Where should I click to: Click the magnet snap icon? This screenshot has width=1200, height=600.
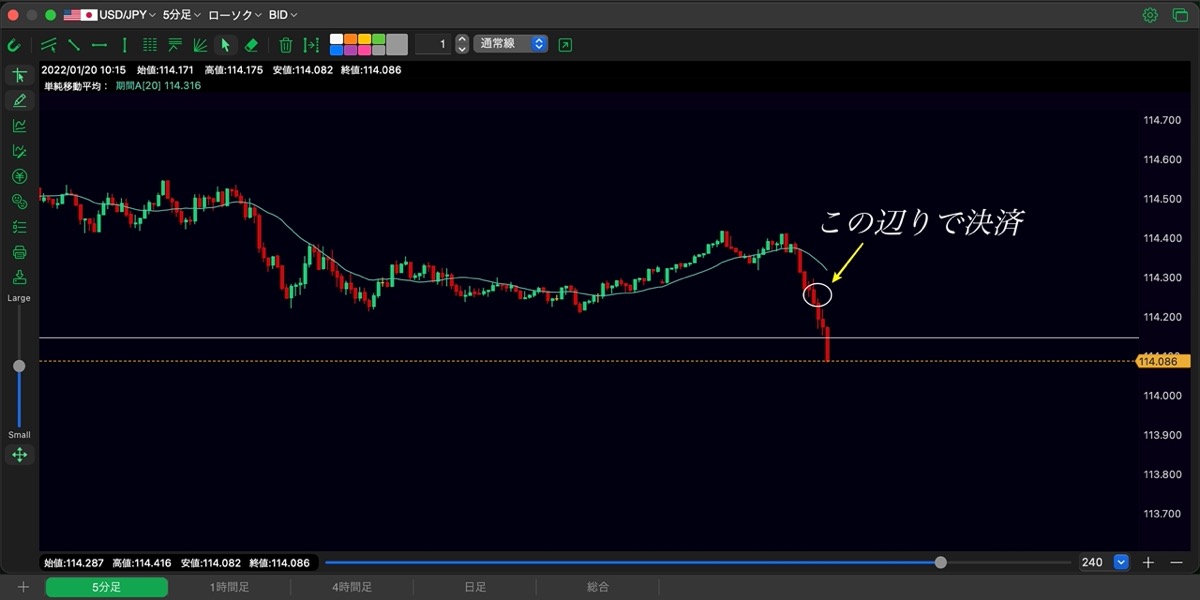pyautogui.click(x=14, y=45)
